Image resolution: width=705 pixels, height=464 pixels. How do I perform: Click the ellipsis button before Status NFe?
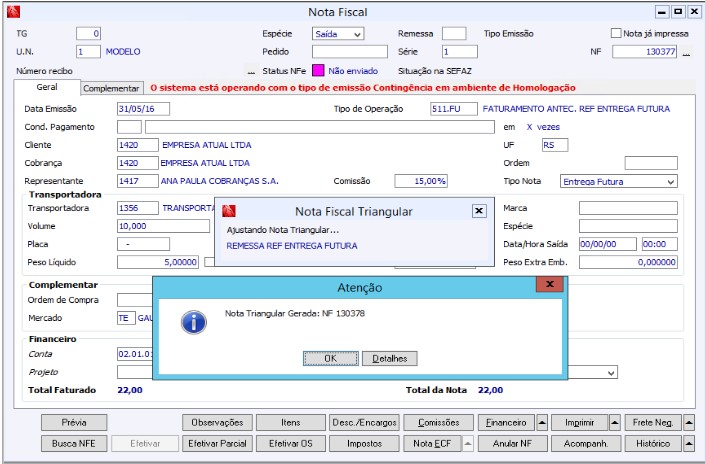251,71
